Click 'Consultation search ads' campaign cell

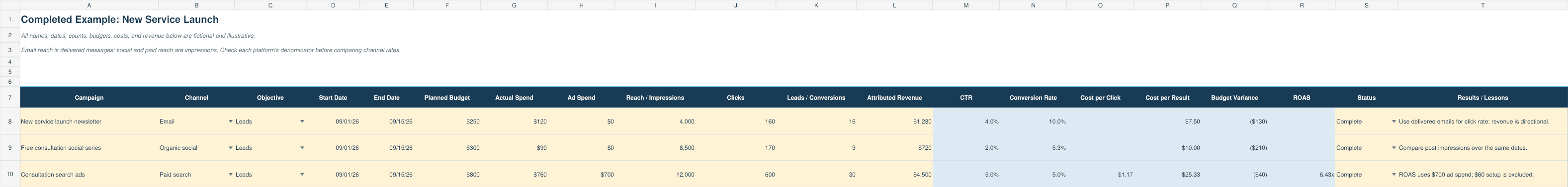89,174
